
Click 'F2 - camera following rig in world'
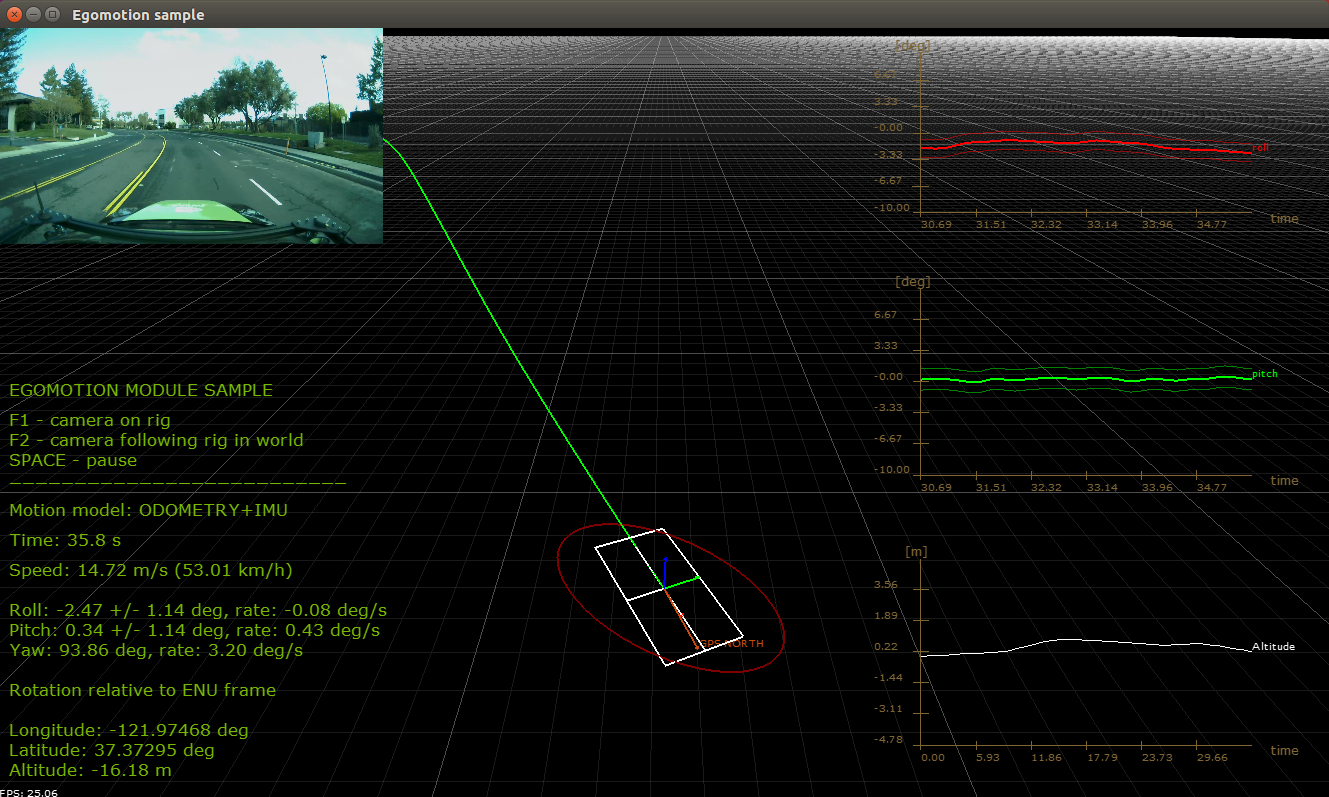(x=156, y=440)
